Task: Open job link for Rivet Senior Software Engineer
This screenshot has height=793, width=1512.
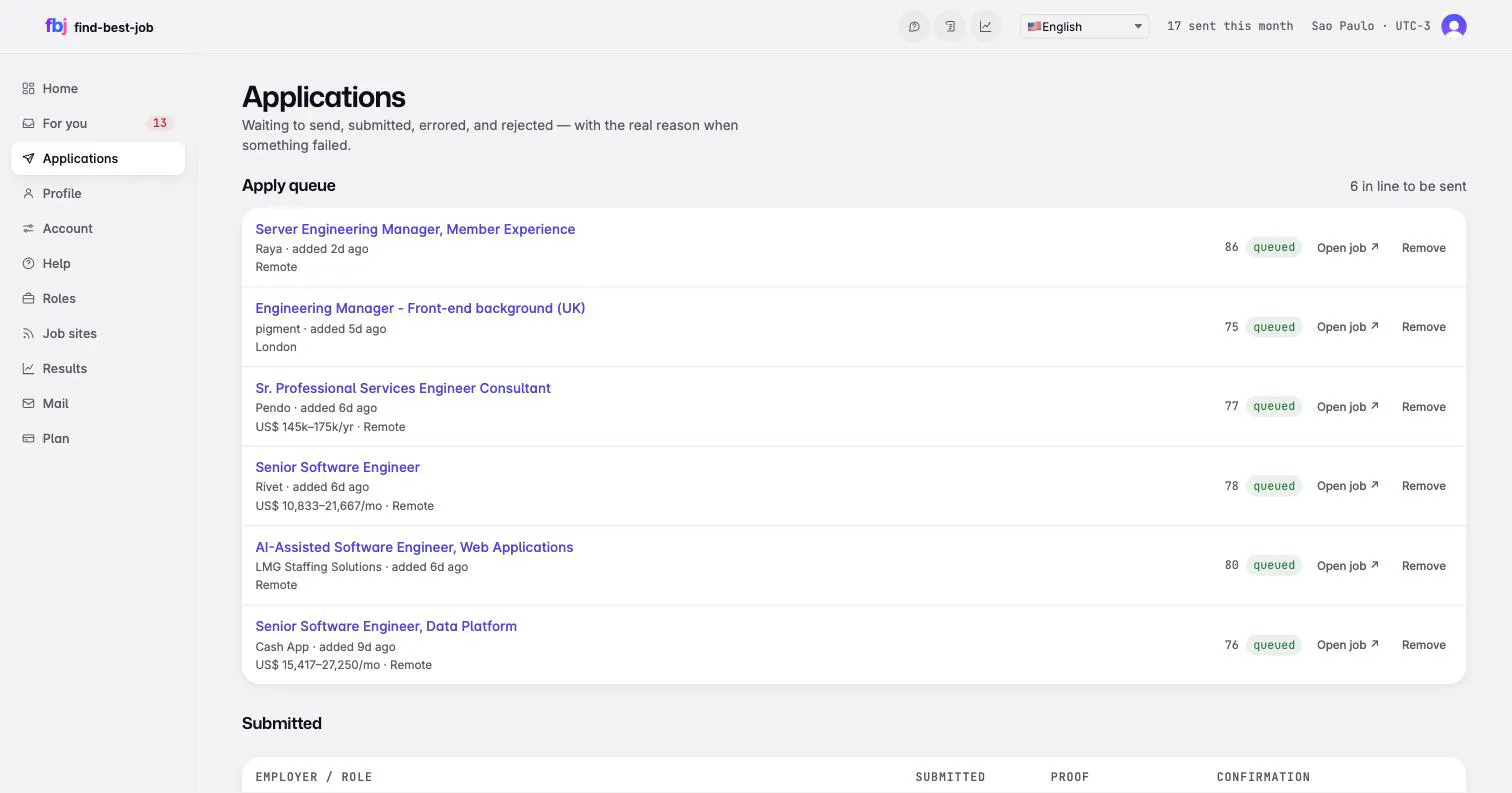Action: [1347, 486]
